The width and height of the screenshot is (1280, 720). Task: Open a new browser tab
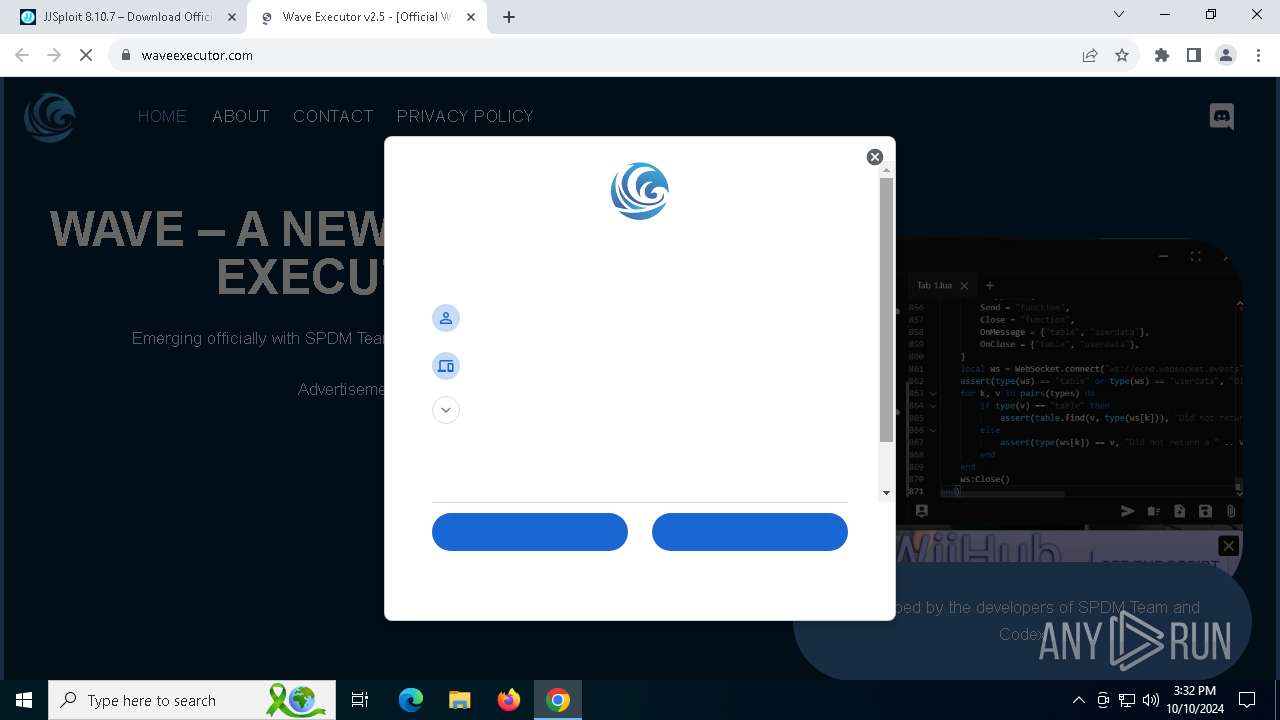click(509, 17)
